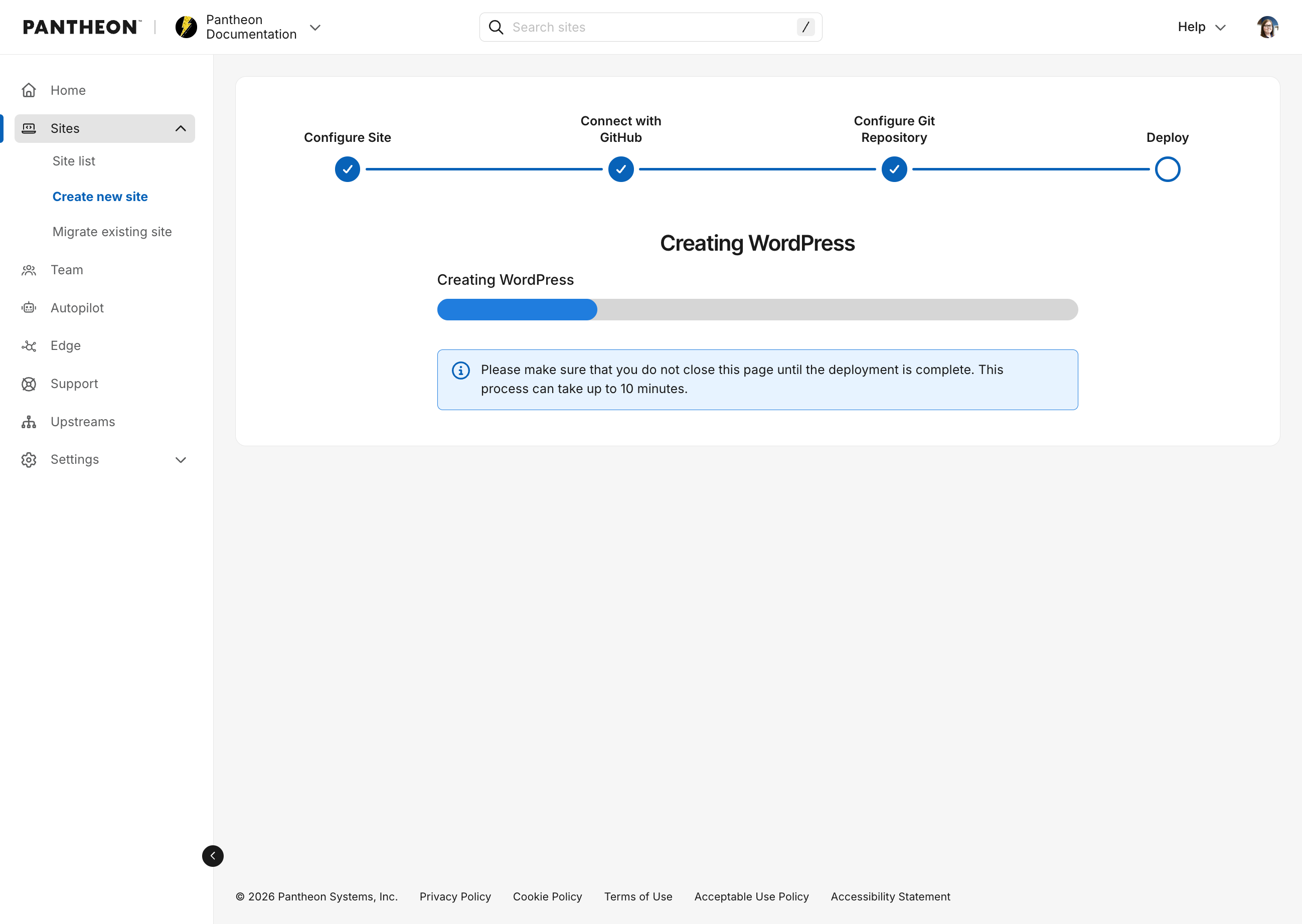
Task: Click the slash keyboard shortcut badge
Action: click(x=805, y=27)
